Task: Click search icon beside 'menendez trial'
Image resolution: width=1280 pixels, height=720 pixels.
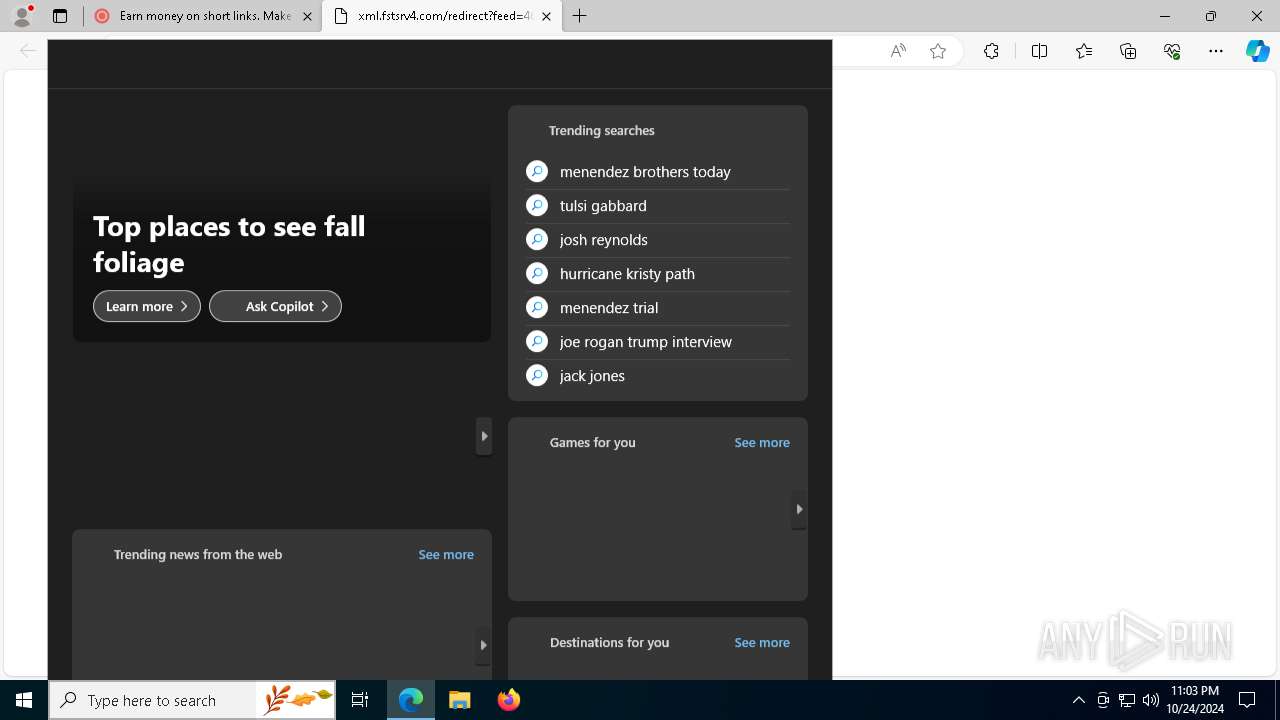Action: 537,308
